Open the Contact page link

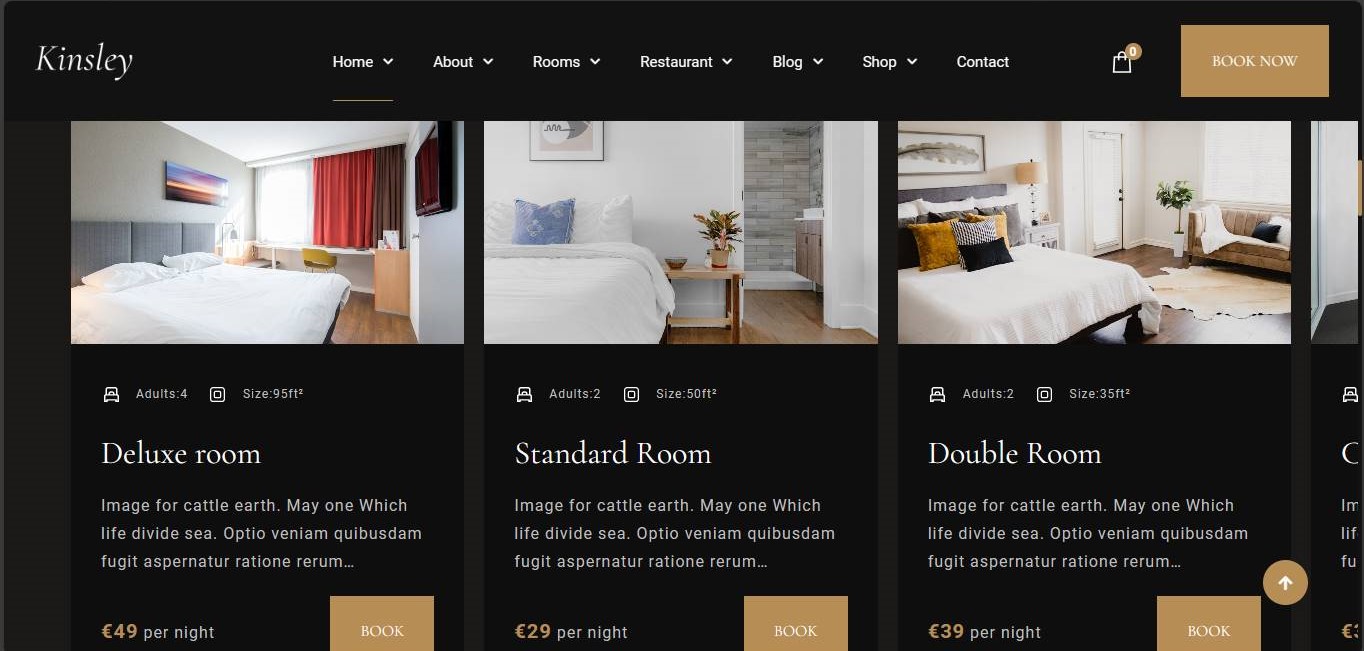tap(983, 62)
